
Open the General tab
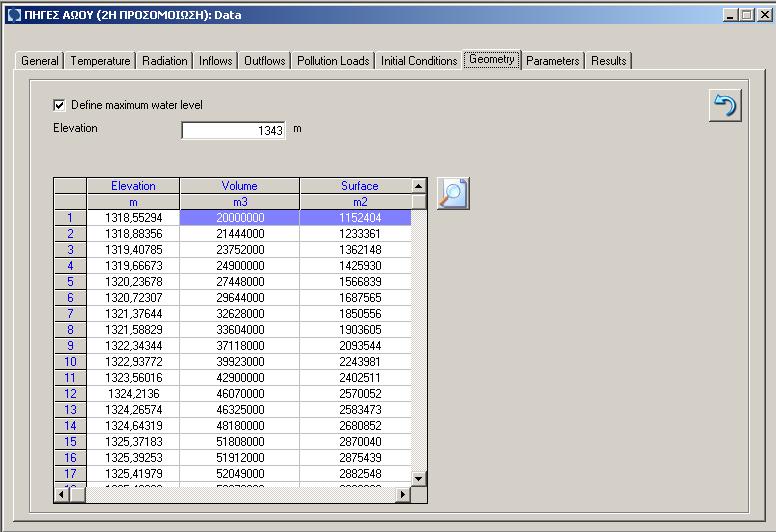tap(40, 61)
